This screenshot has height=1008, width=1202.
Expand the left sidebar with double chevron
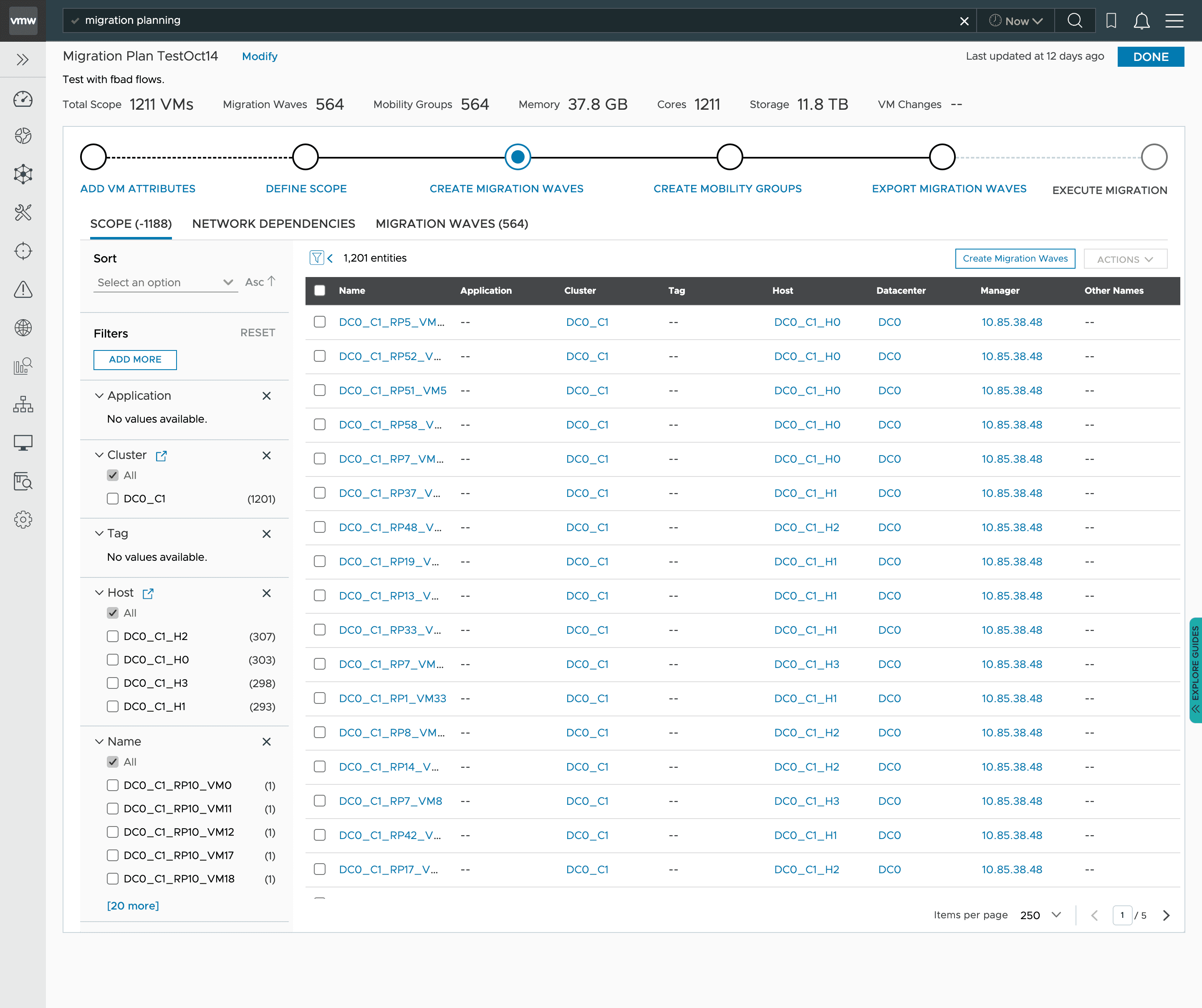point(23,60)
